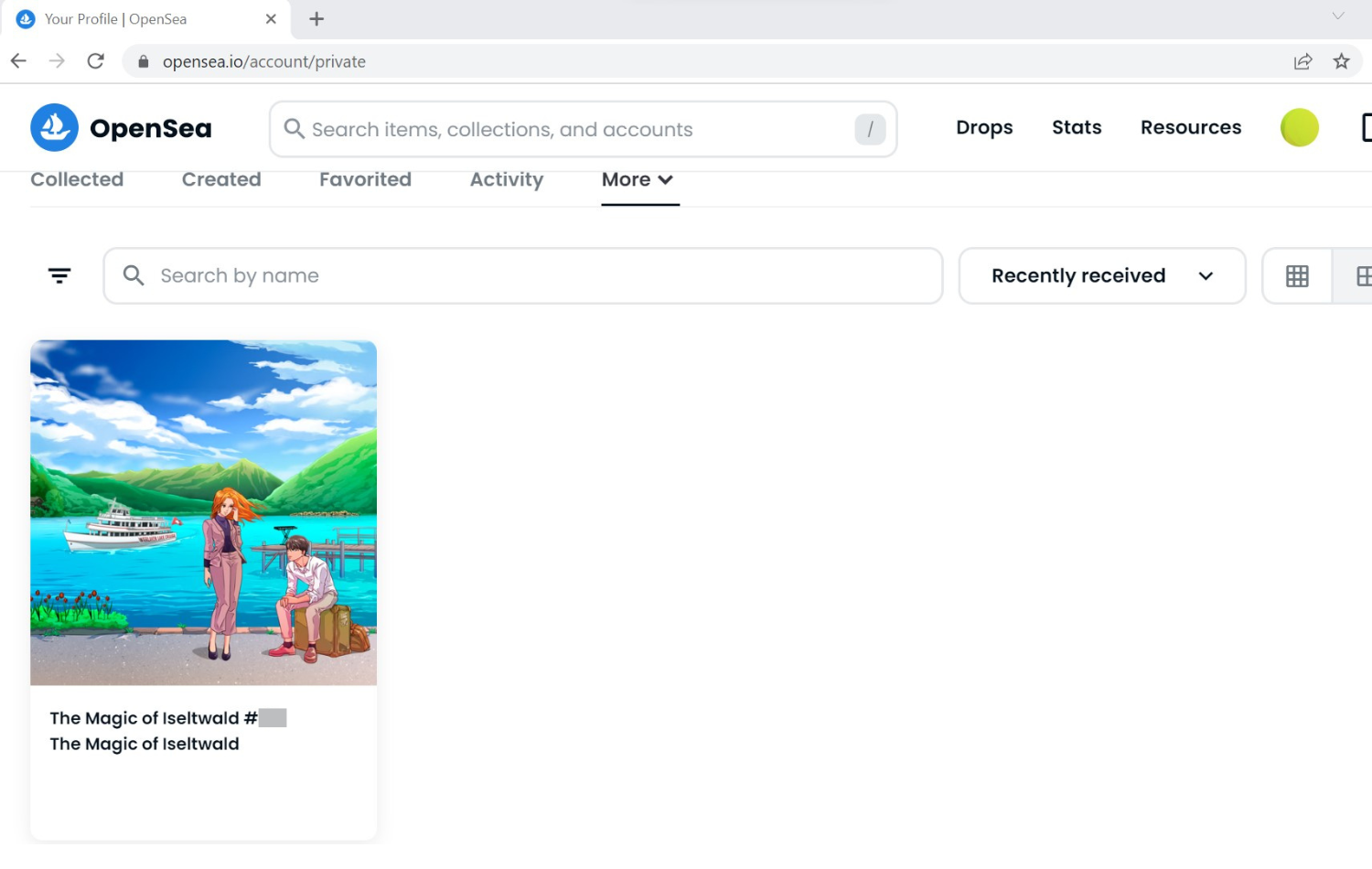Click the site lock icon in address bar

[x=143, y=61]
